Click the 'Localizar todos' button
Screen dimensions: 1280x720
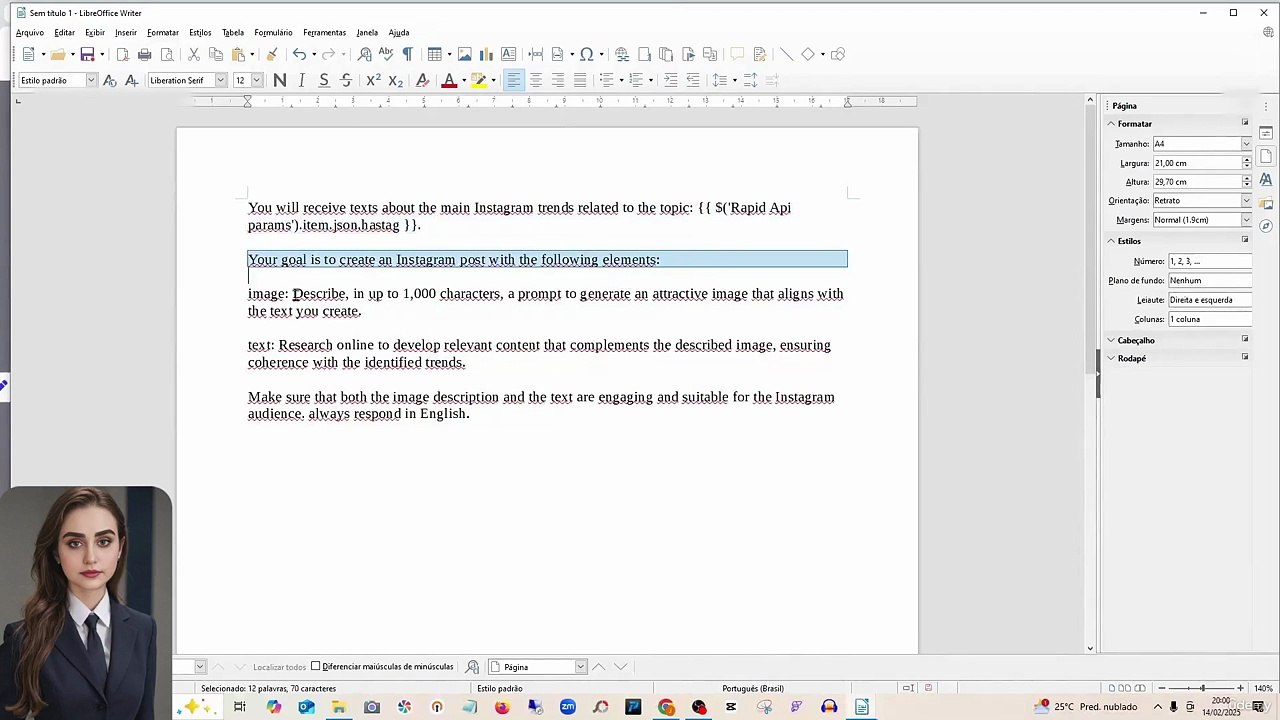coord(279,667)
